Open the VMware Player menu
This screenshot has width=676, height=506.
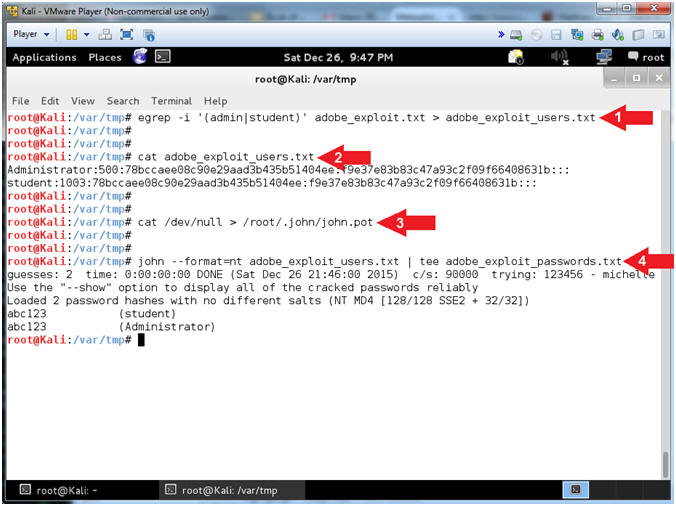point(31,34)
